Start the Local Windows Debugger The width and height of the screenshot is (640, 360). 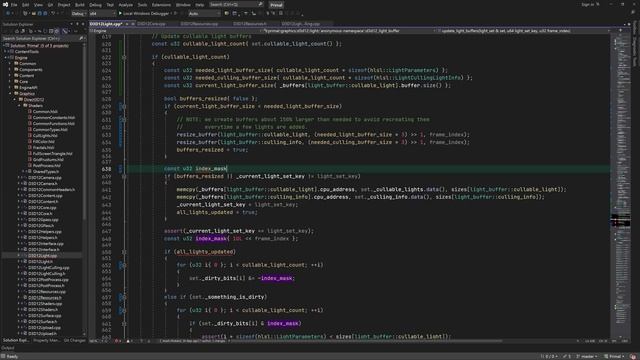pos(145,13)
